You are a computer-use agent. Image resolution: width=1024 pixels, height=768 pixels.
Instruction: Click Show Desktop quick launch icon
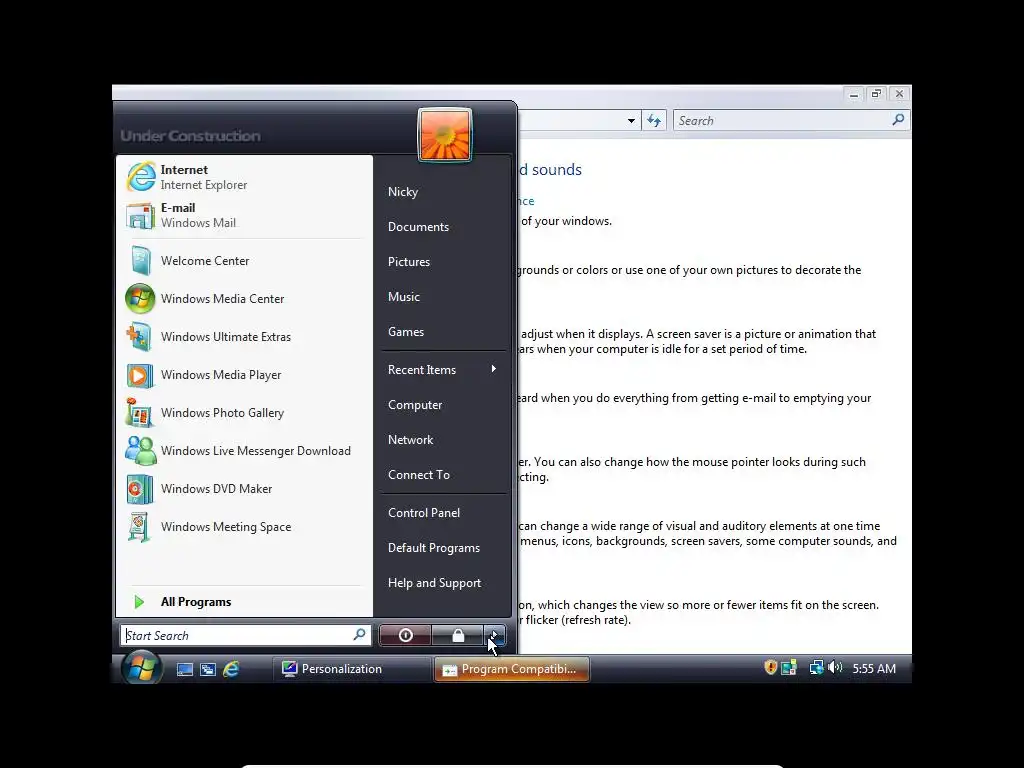185,669
